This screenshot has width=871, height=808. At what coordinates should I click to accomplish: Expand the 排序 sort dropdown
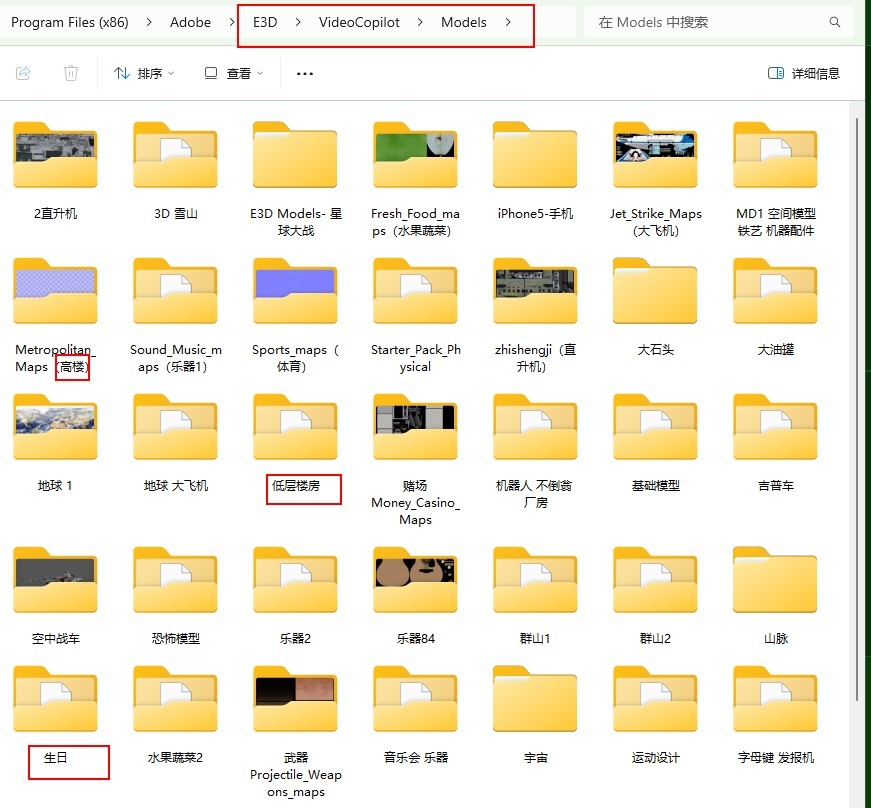tap(144, 73)
